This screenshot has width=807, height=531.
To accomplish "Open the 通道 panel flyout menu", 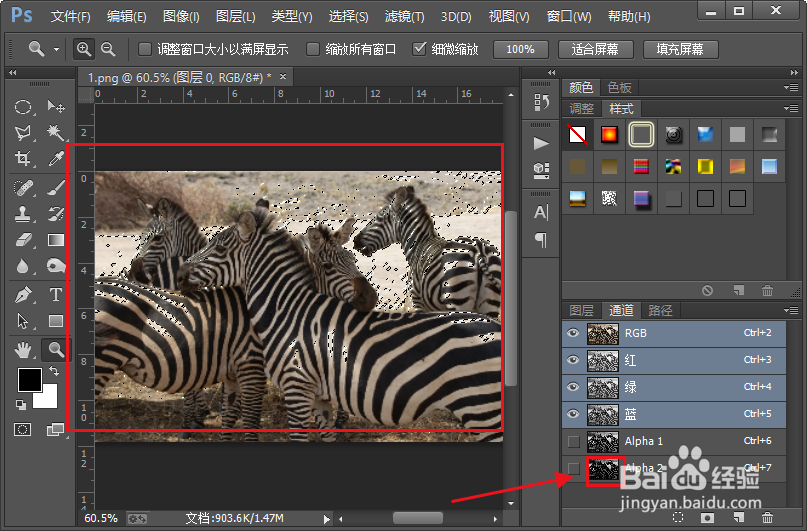I will coord(791,310).
